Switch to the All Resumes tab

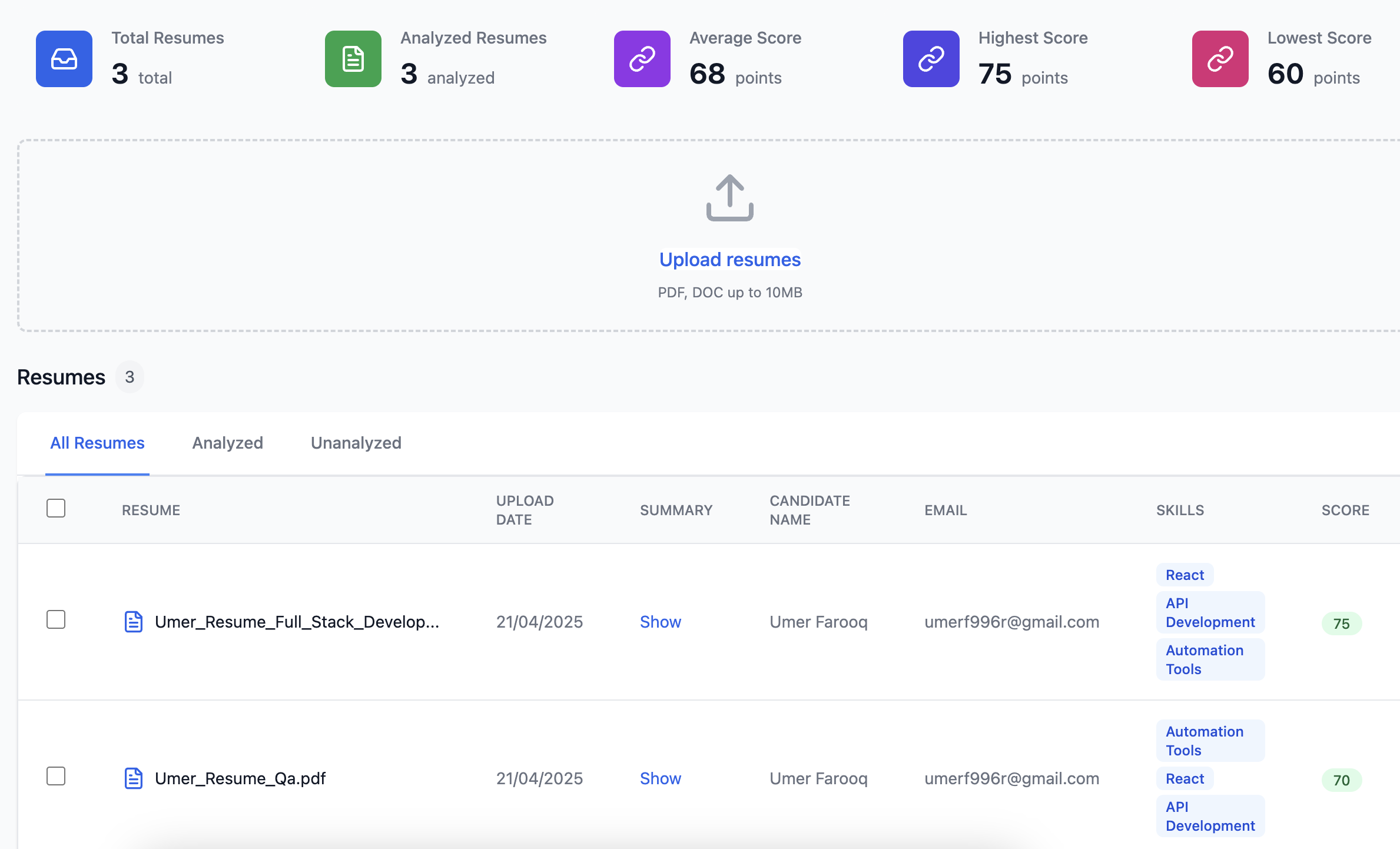[97, 443]
